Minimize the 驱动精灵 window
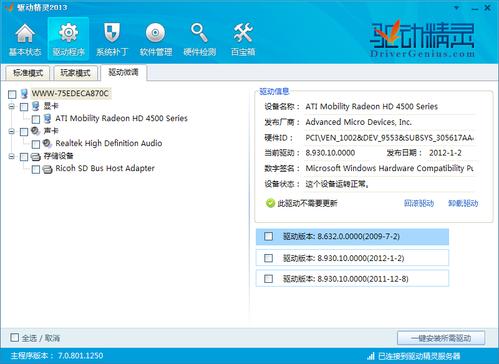Image resolution: width=499 pixels, height=364 pixels. point(475,8)
